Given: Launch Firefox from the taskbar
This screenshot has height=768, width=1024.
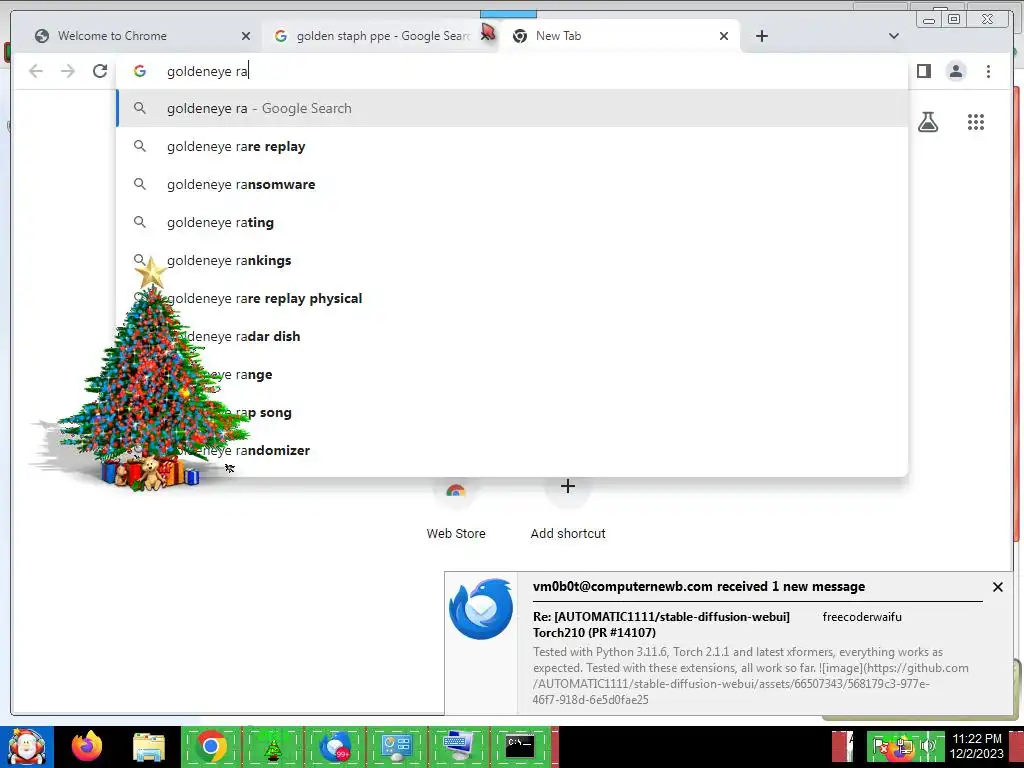Looking at the screenshot, I should pos(87,746).
